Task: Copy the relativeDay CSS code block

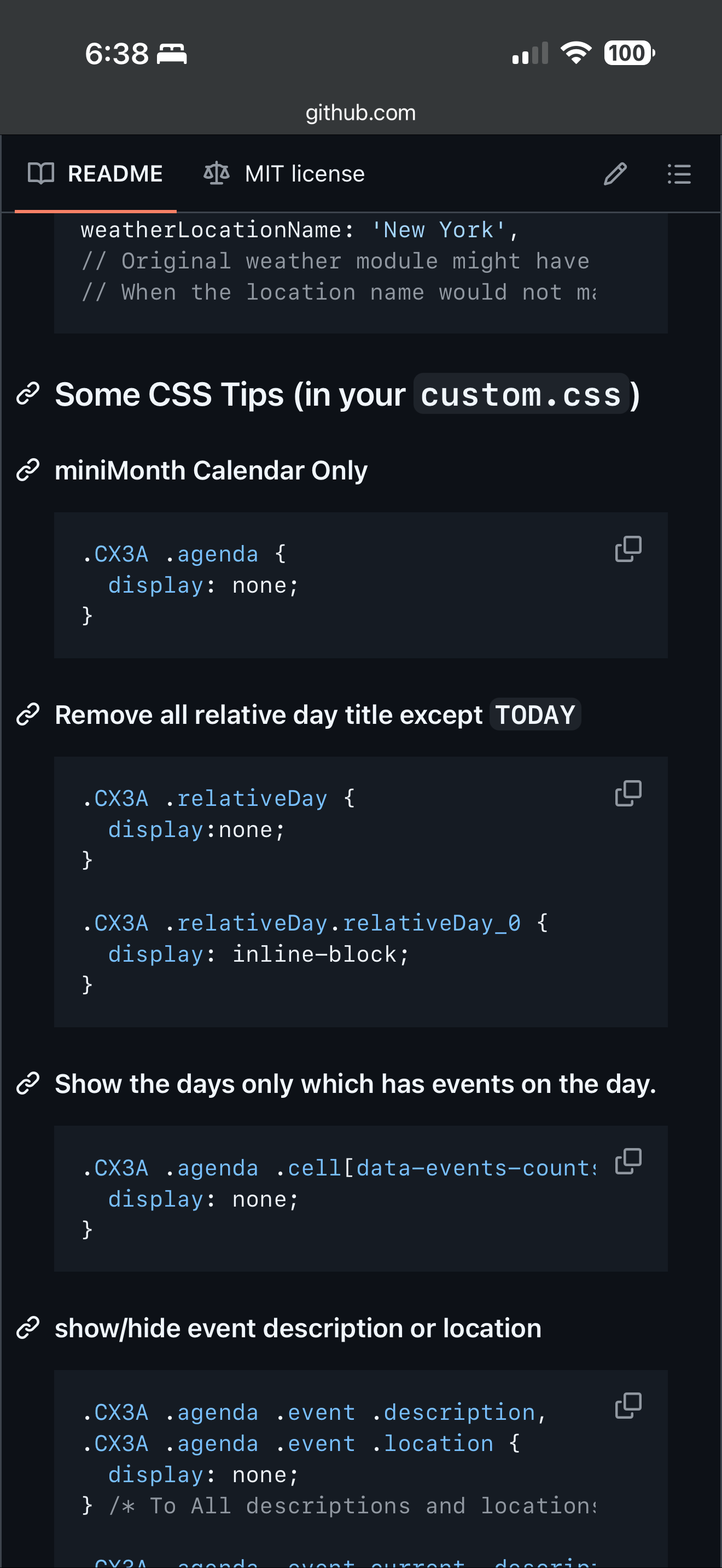Action: pos(627,794)
